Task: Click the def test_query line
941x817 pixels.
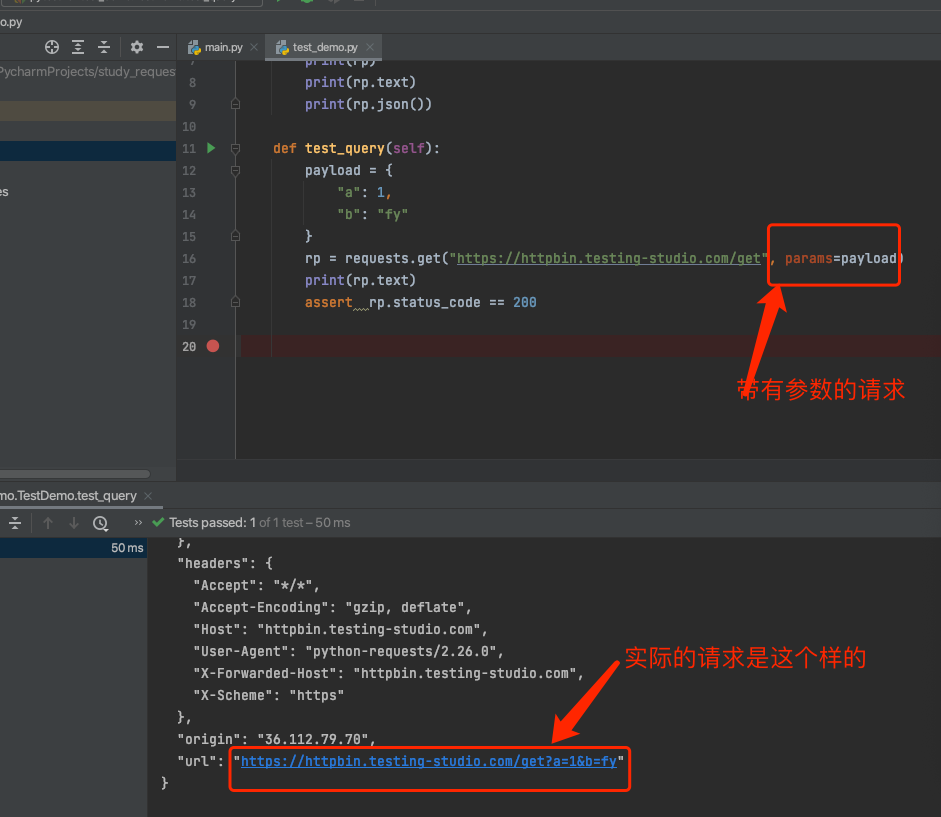Action: tap(356, 148)
